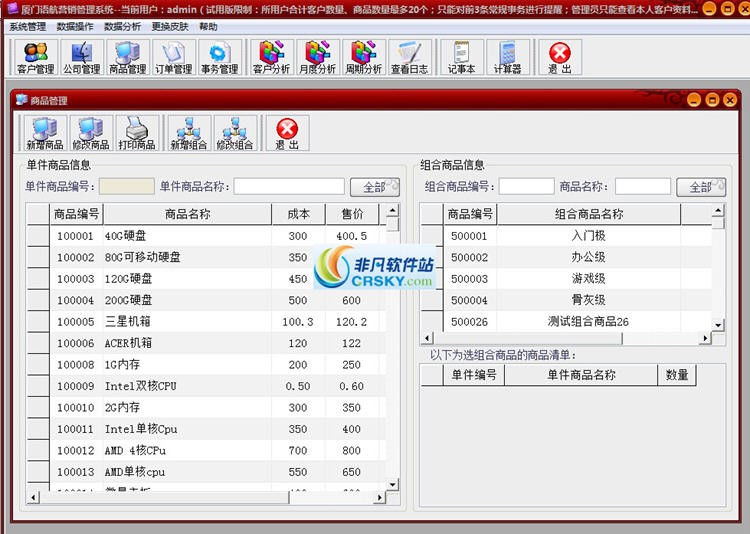Focus the 单件商品名称 input field
The height and width of the screenshot is (534, 750).
(289, 187)
